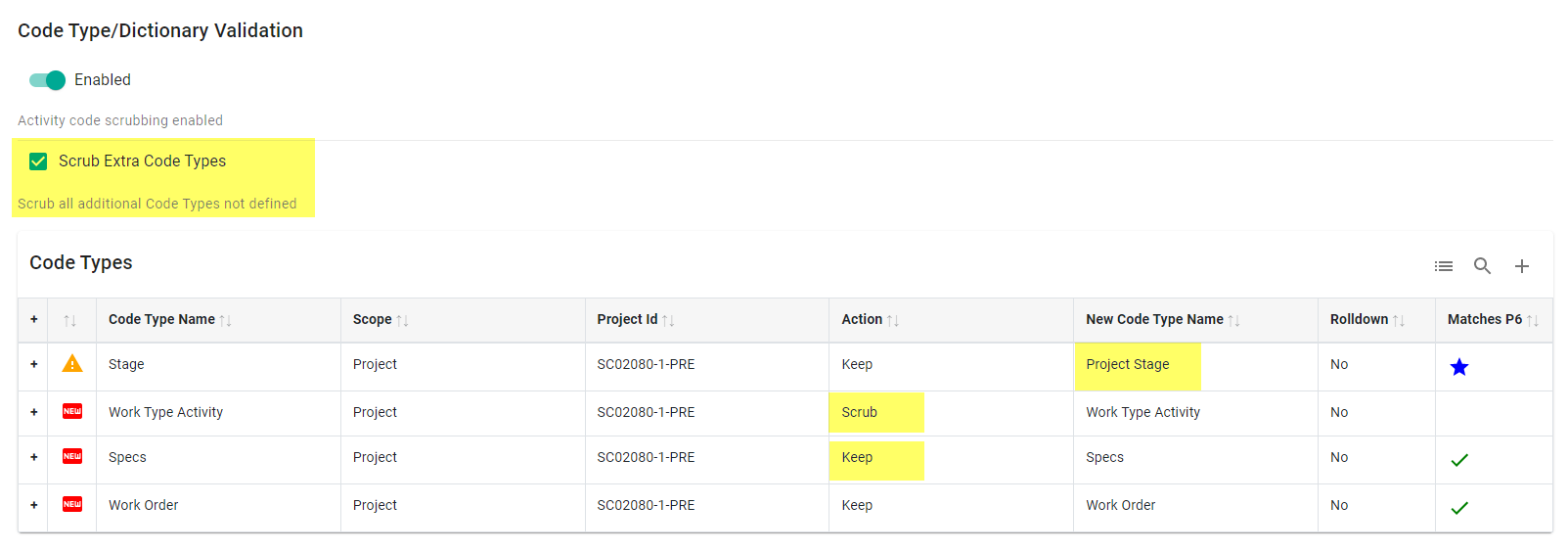Image resolution: width=1568 pixels, height=551 pixels.
Task: Disable the Enabled validation toggle
Action: 47,80
